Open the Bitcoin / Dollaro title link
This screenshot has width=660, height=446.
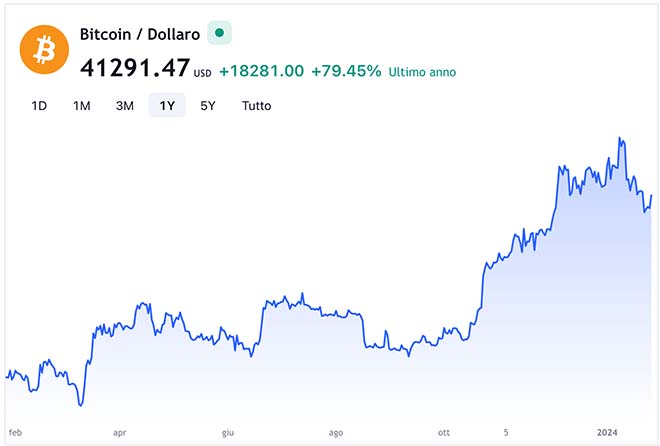(140, 34)
